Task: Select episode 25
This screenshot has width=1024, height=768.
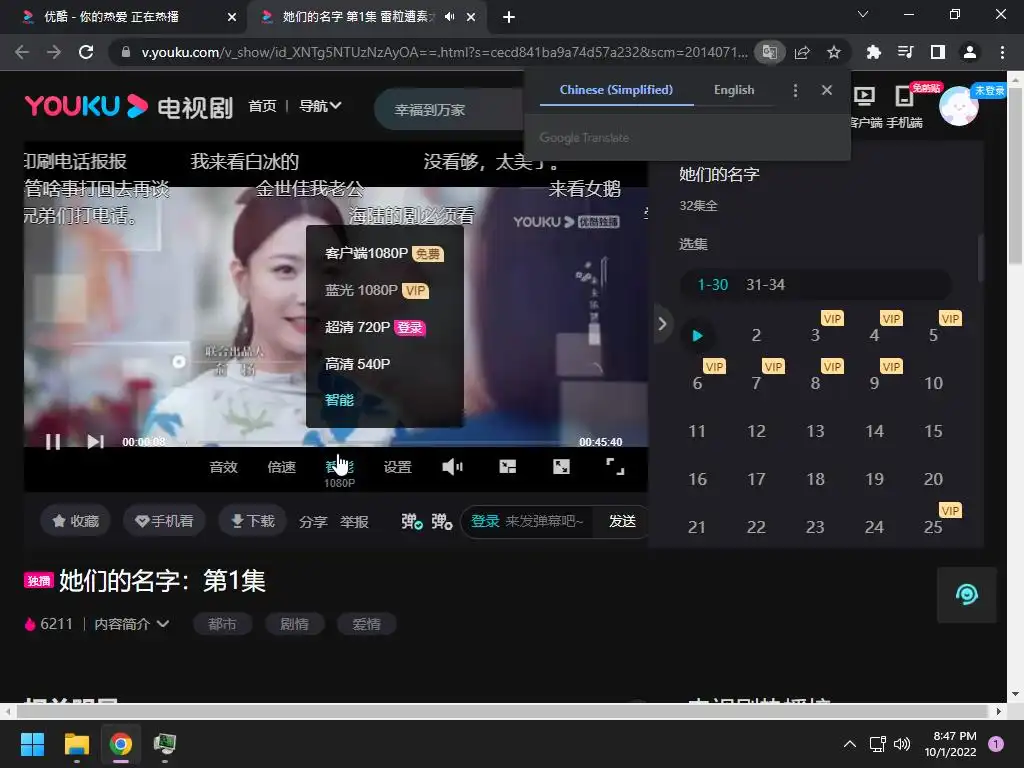Action: click(x=933, y=527)
